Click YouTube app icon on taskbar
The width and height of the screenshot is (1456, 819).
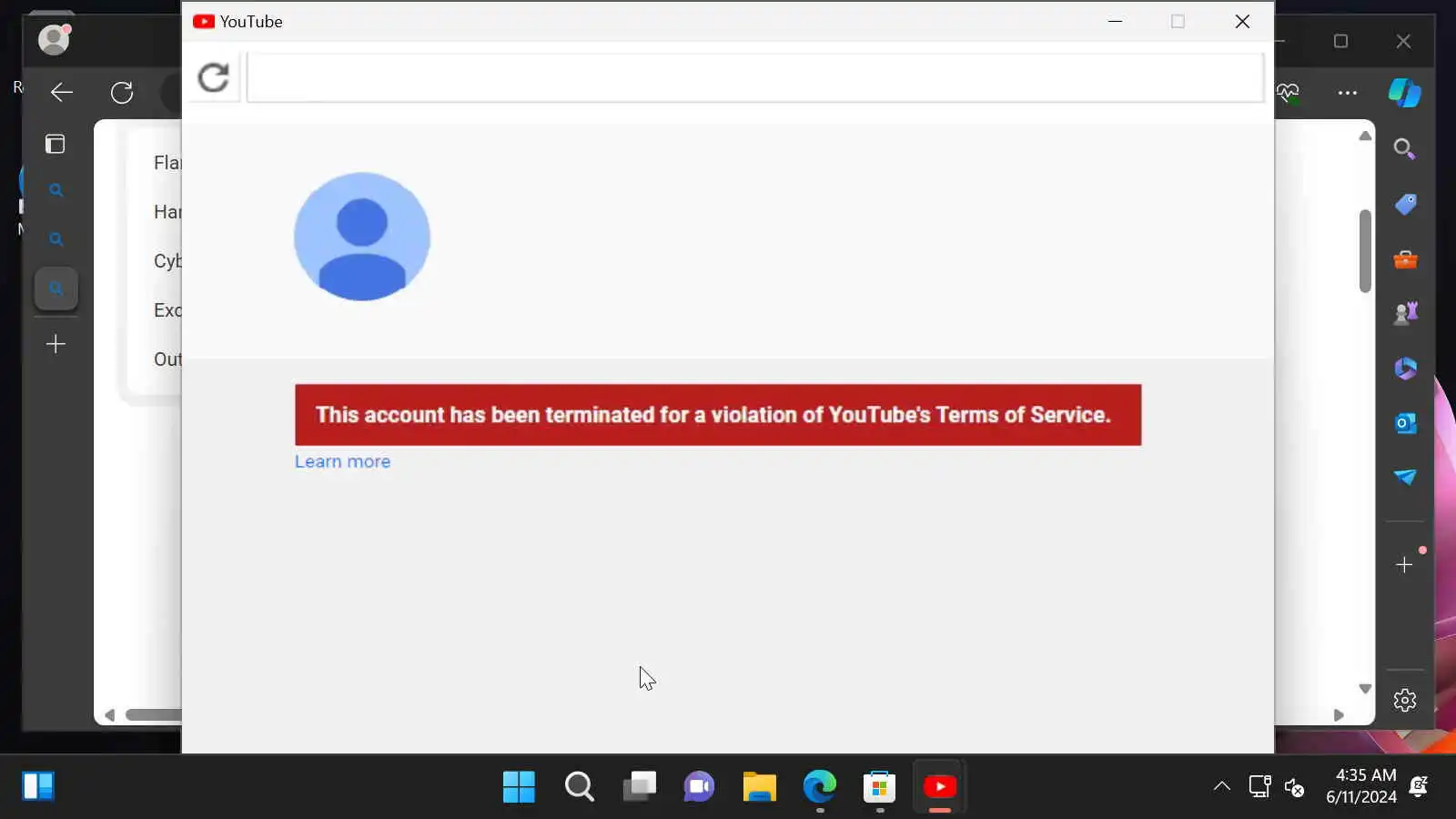(x=939, y=786)
